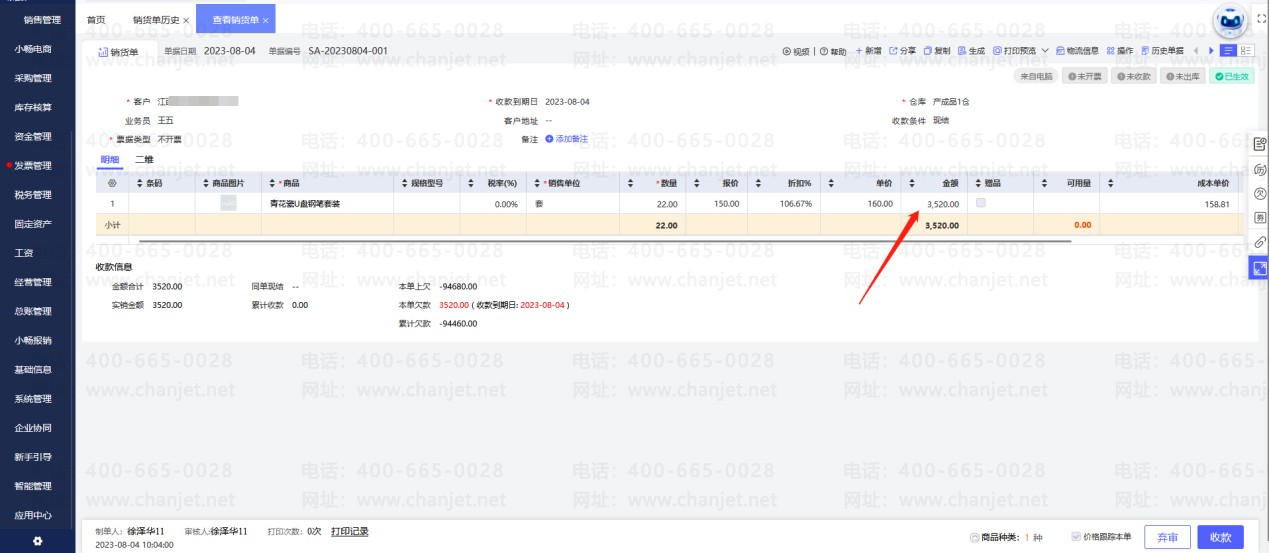Click the product image thumbnail in row 1
Screen dimensions: 1269x553
tap(228, 203)
